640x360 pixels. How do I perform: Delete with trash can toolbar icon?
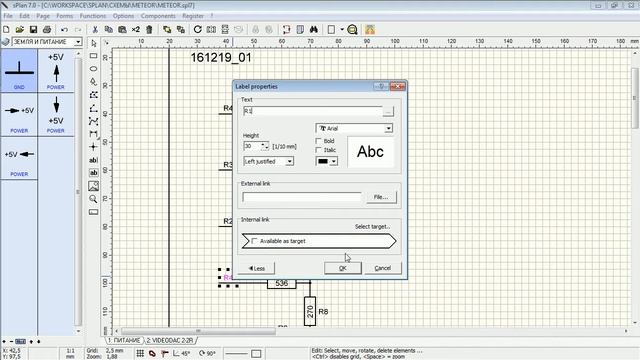pyautogui.click(x=149, y=29)
